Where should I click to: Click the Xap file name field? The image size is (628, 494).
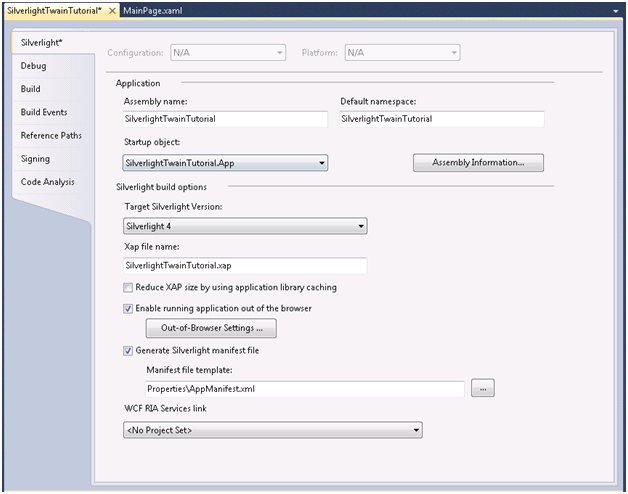pos(245,266)
